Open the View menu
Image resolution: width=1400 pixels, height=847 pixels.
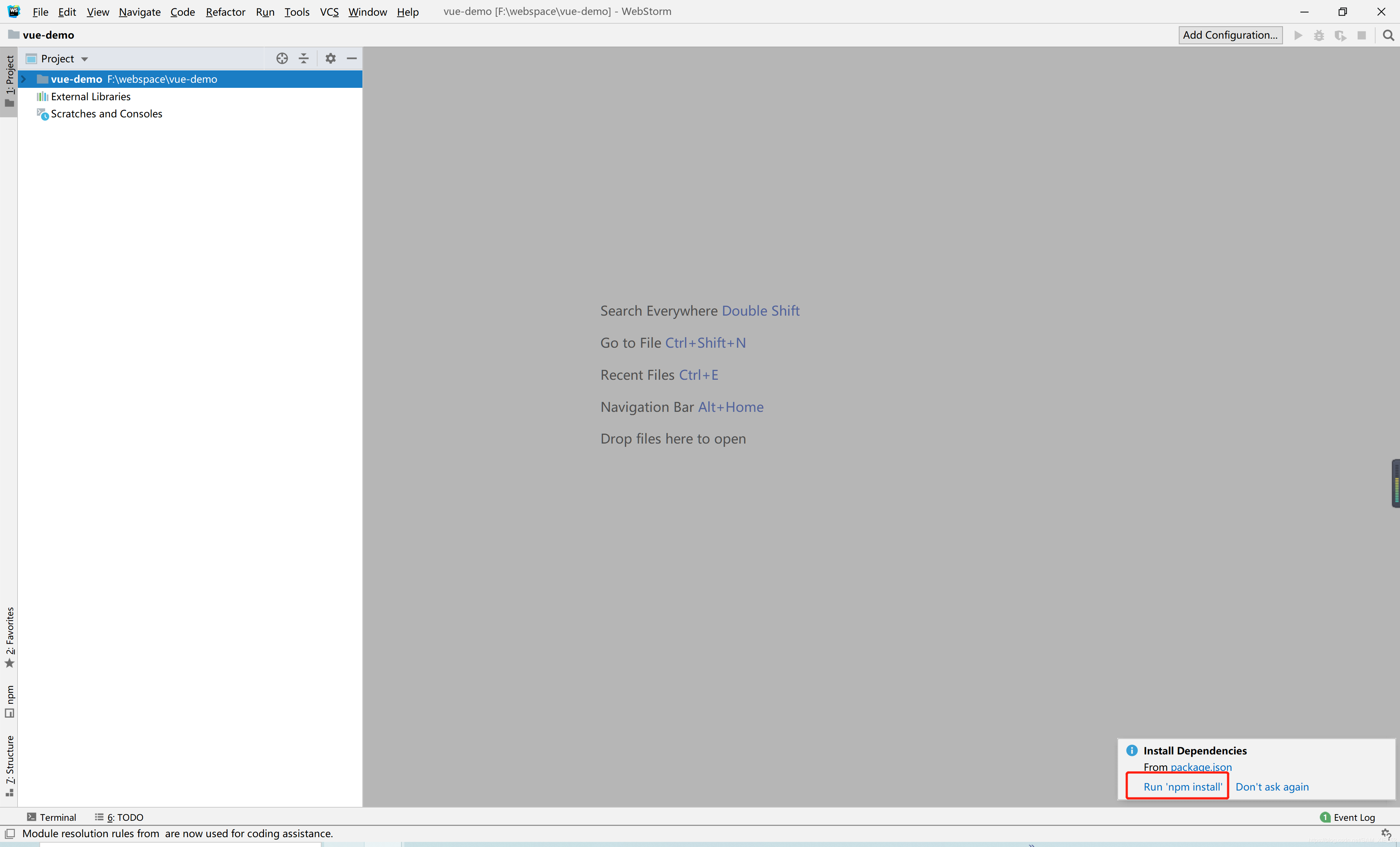point(98,11)
